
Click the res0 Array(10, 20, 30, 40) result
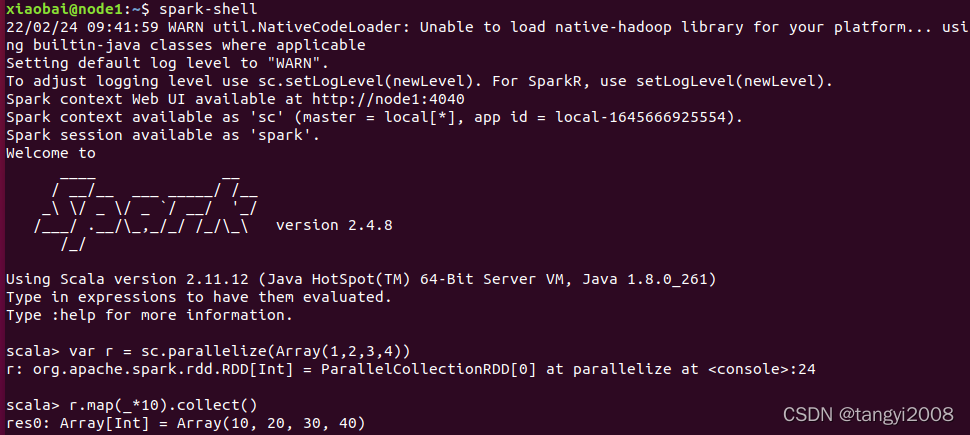186,424
